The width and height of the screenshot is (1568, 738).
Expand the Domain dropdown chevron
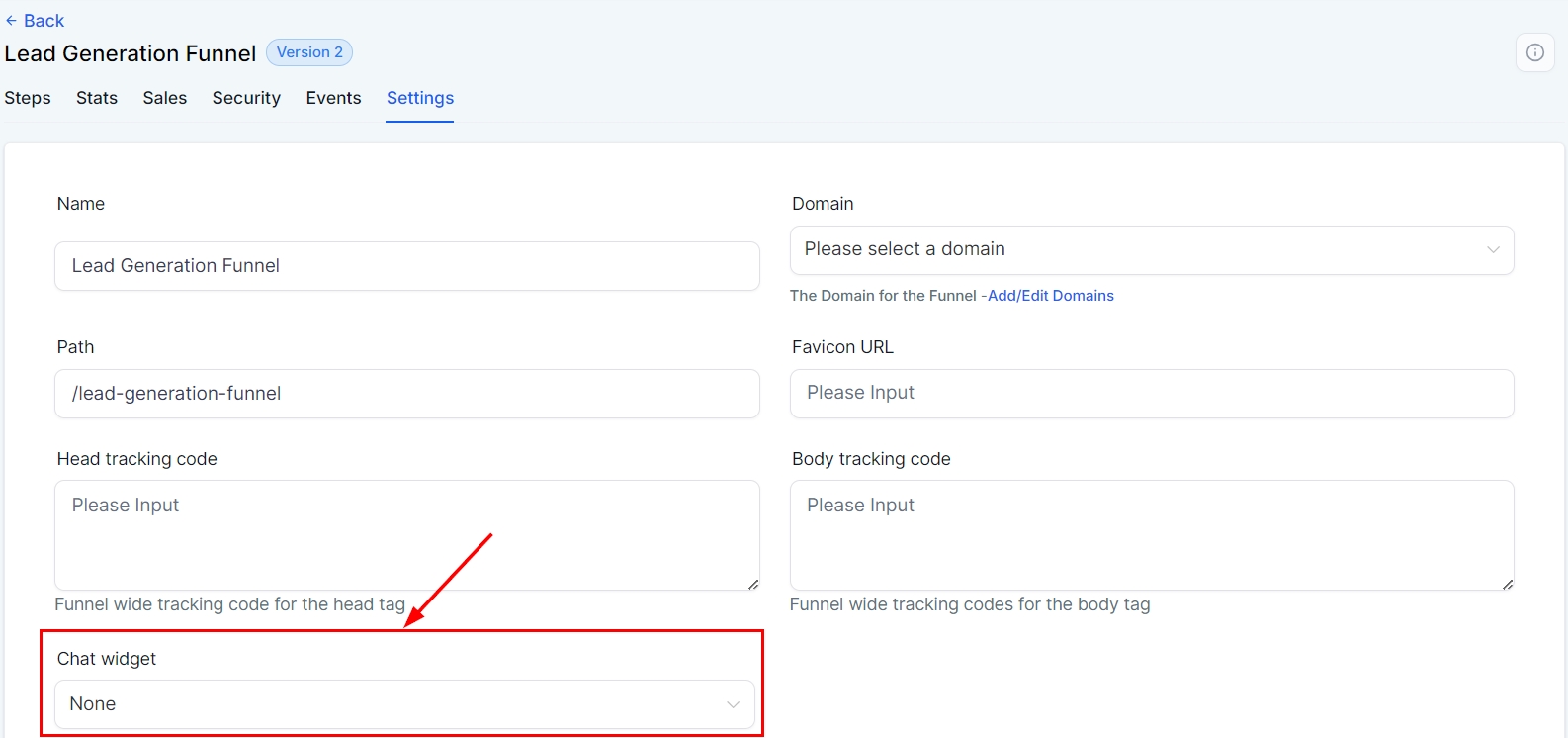click(1493, 250)
